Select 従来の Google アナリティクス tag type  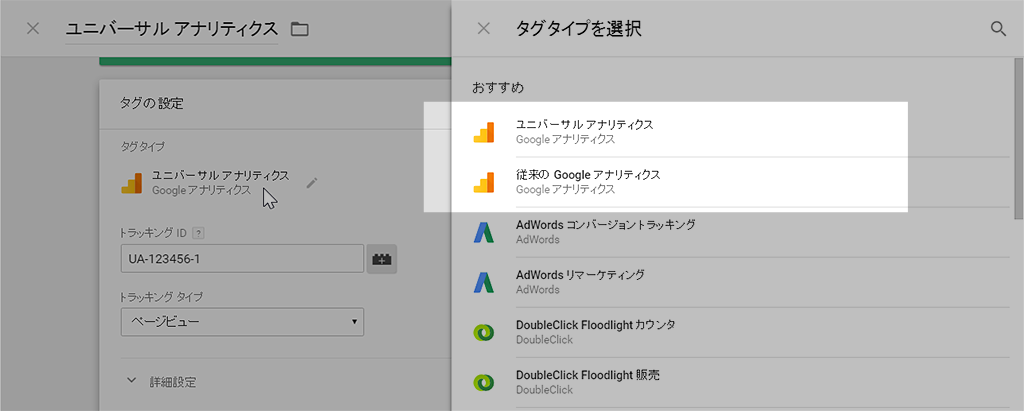pyautogui.click(x=741, y=182)
